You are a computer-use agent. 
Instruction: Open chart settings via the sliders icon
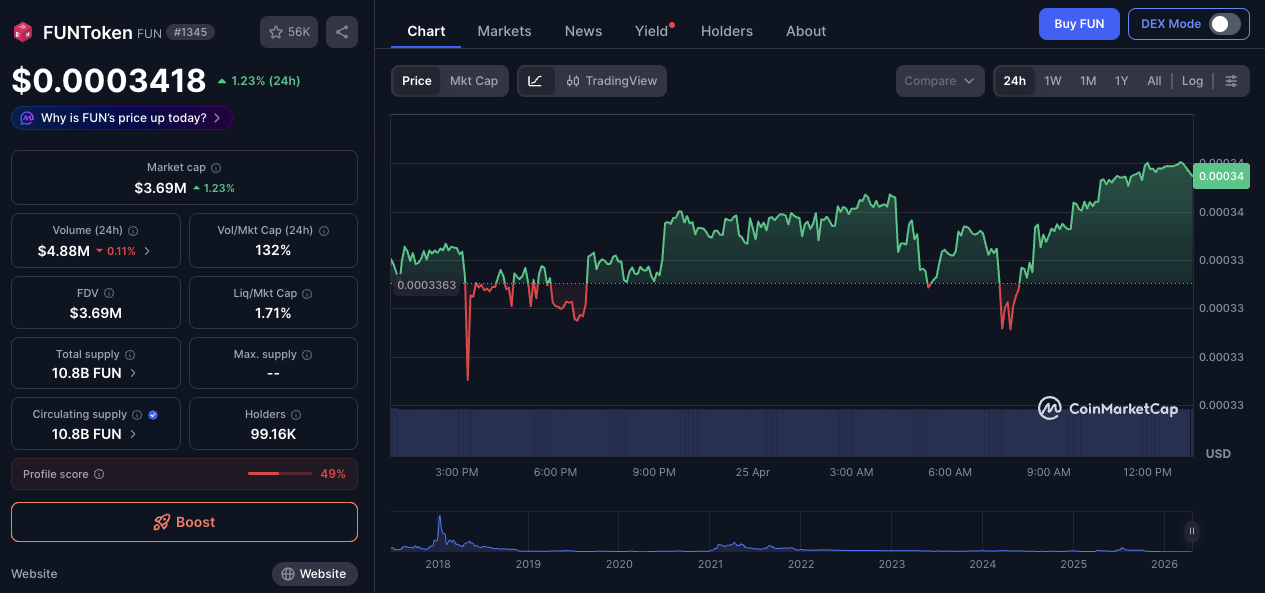click(x=1230, y=80)
